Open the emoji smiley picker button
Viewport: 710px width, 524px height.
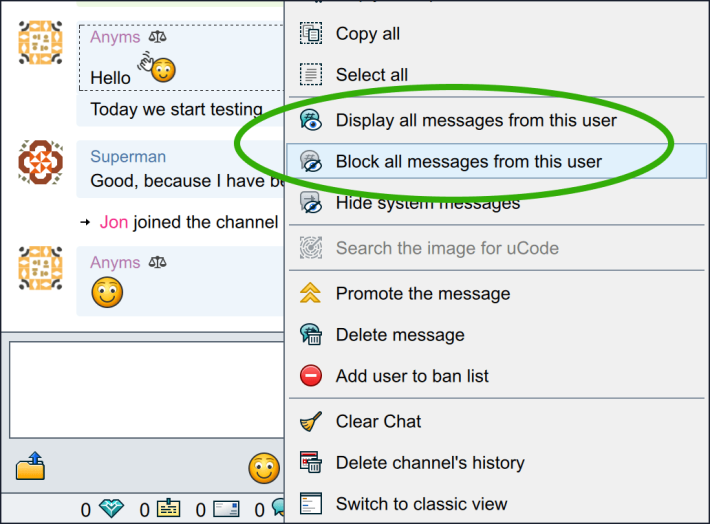(264, 468)
